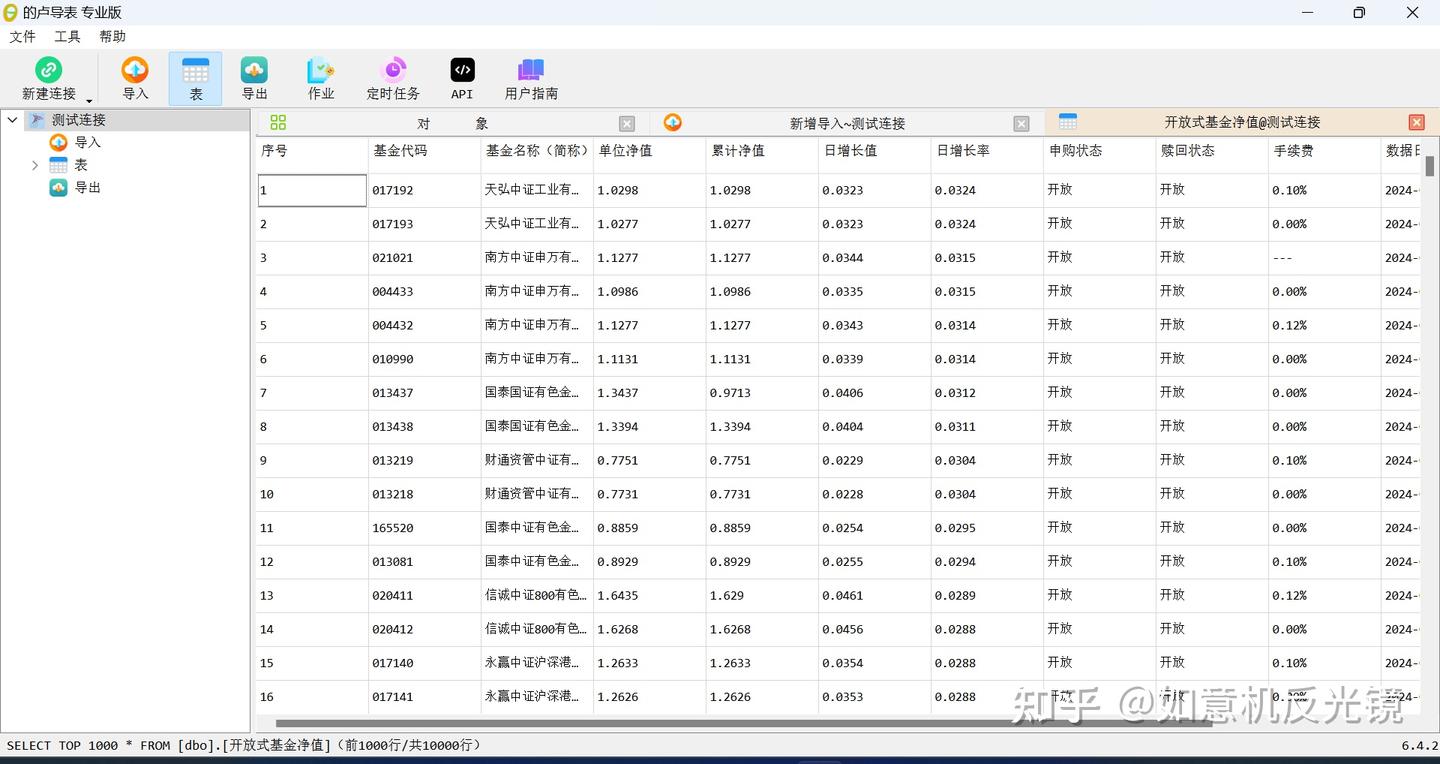The height and width of the screenshot is (764, 1440).
Task: Click the 单位净值 column header
Action: pos(650,150)
